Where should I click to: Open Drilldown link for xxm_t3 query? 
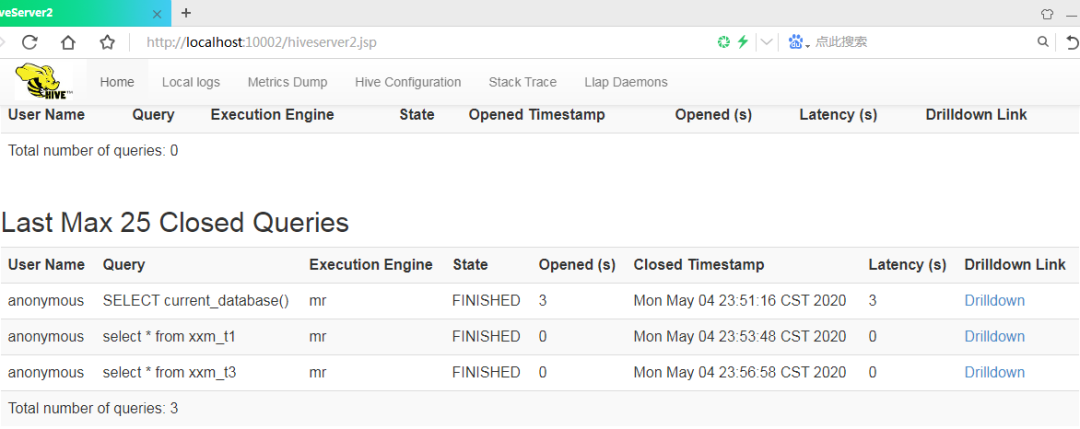[994, 373]
